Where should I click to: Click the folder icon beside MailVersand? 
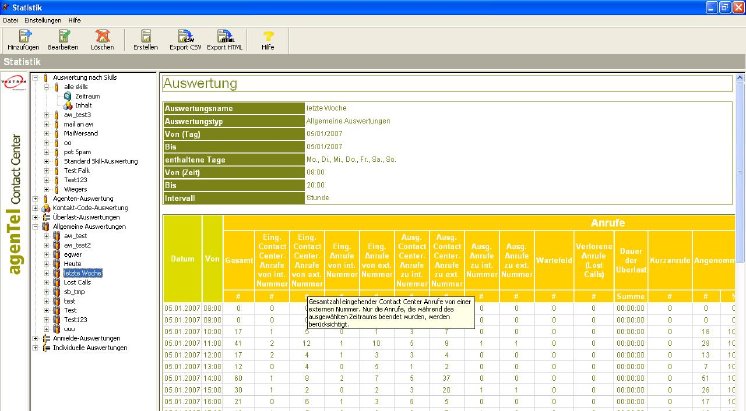pos(57,134)
